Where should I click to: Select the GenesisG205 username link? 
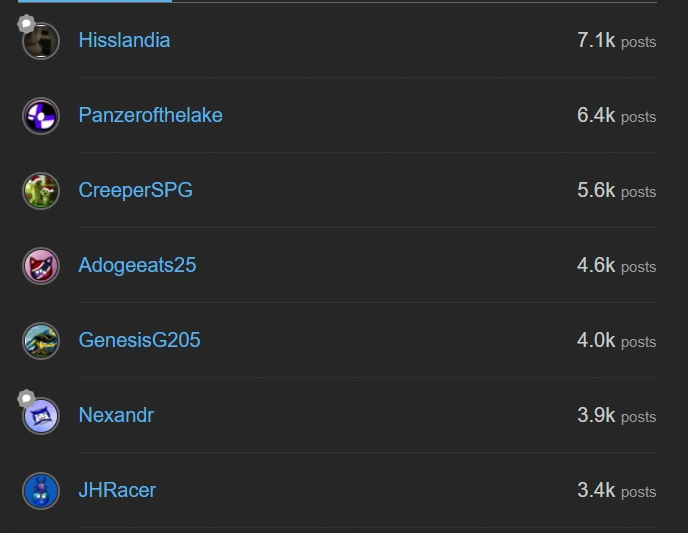point(139,341)
